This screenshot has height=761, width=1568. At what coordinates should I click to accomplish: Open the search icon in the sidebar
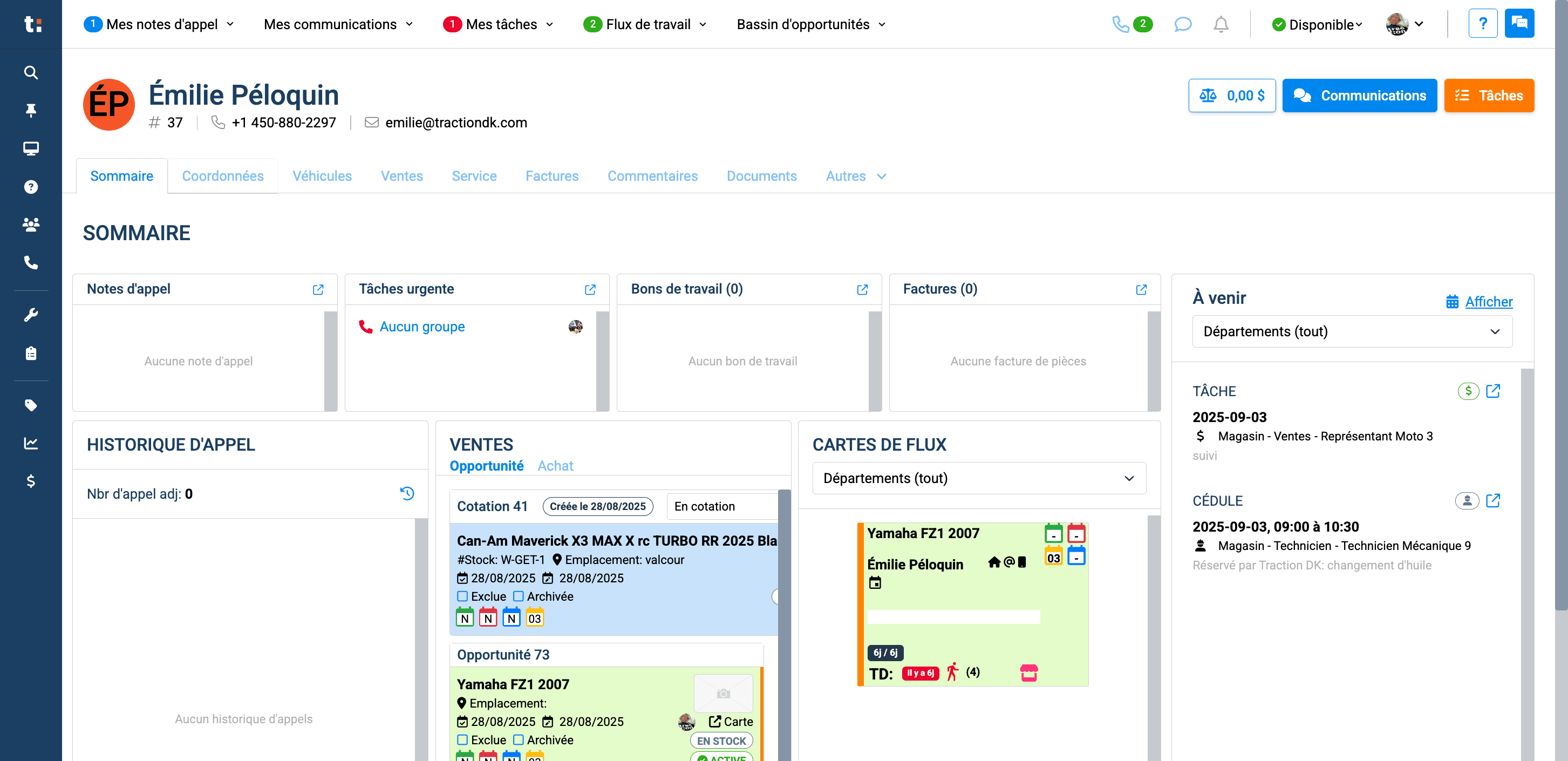(x=30, y=72)
